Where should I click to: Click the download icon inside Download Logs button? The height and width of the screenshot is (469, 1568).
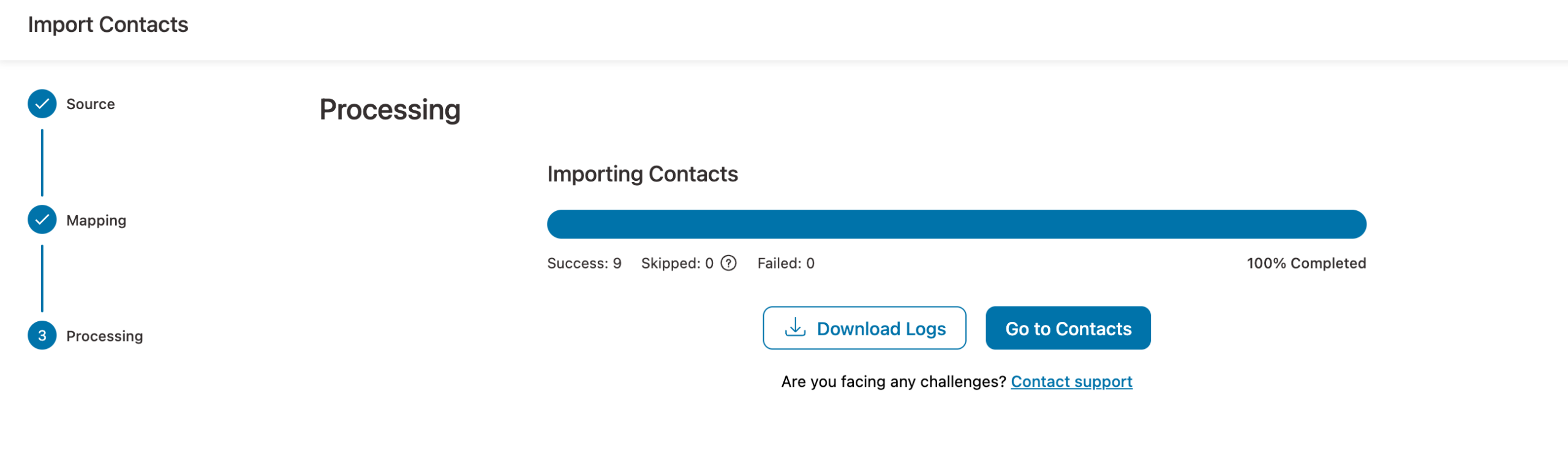pyautogui.click(x=796, y=328)
